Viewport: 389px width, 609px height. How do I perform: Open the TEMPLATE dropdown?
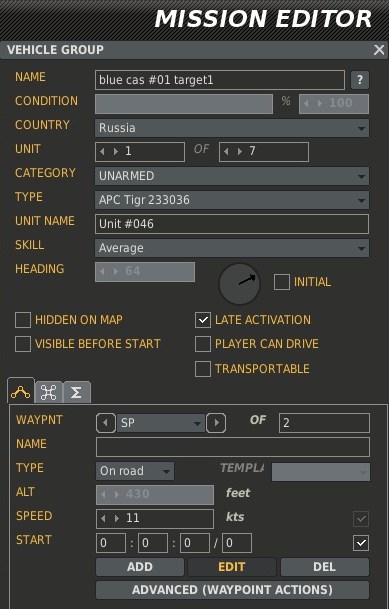[321, 472]
